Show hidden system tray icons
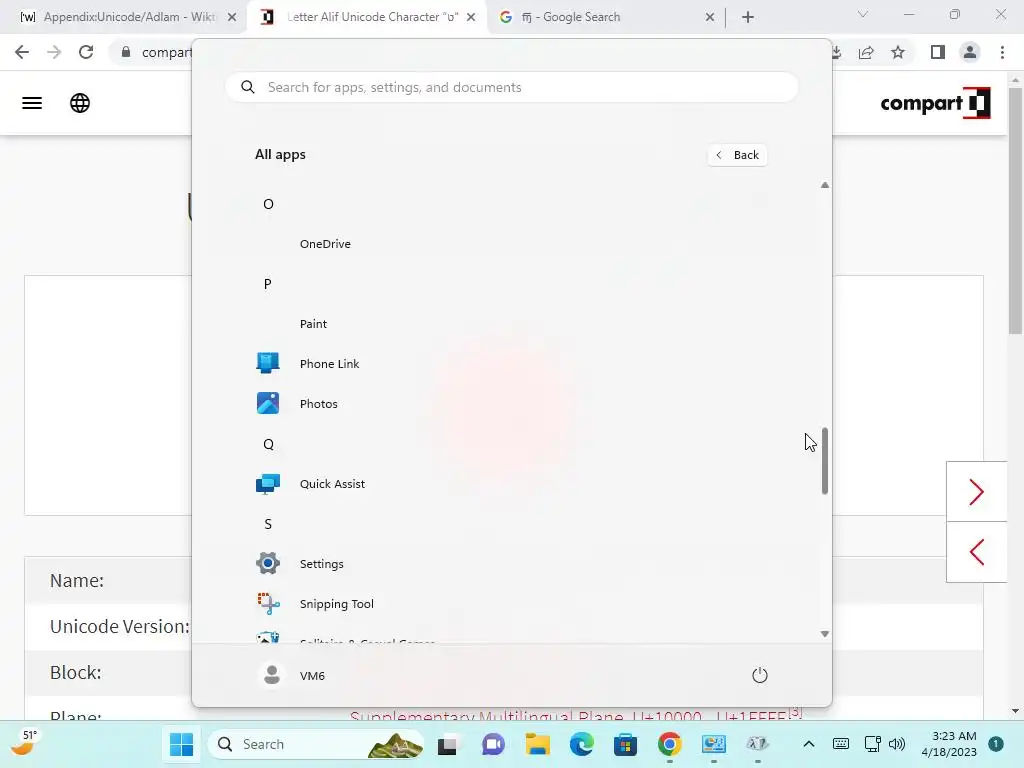 point(808,744)
